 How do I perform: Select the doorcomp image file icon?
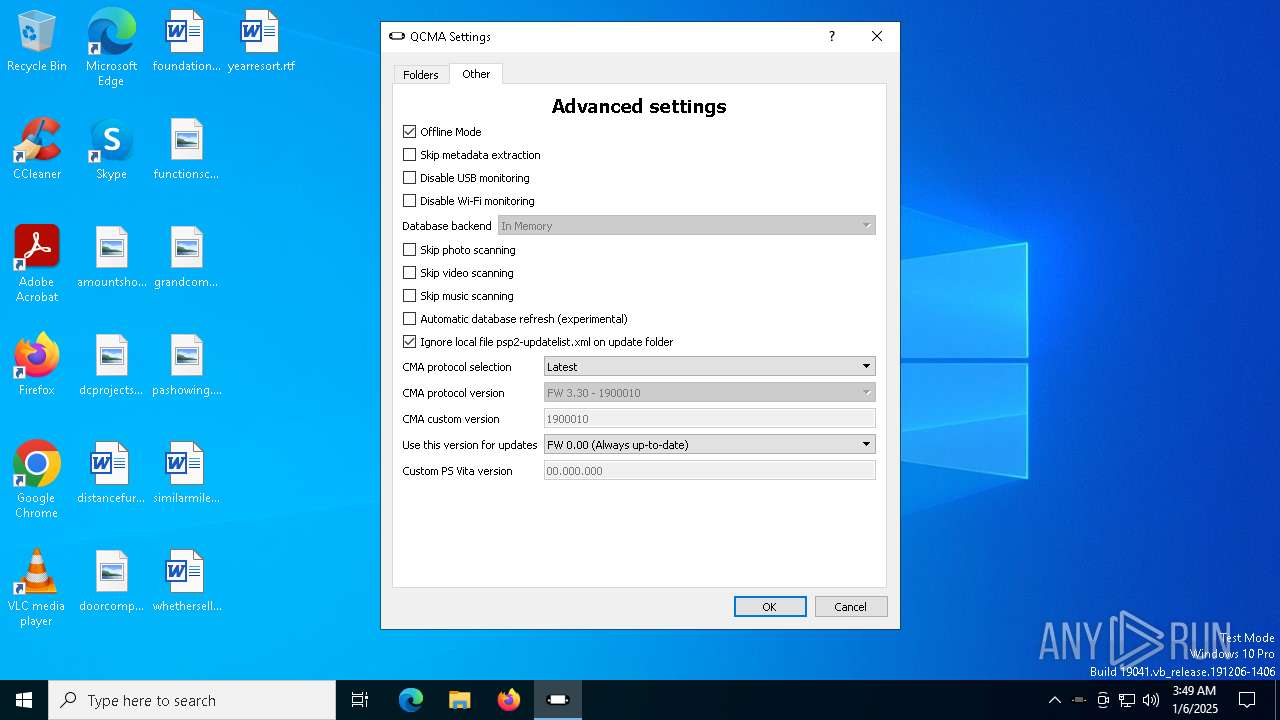[111, 581]
